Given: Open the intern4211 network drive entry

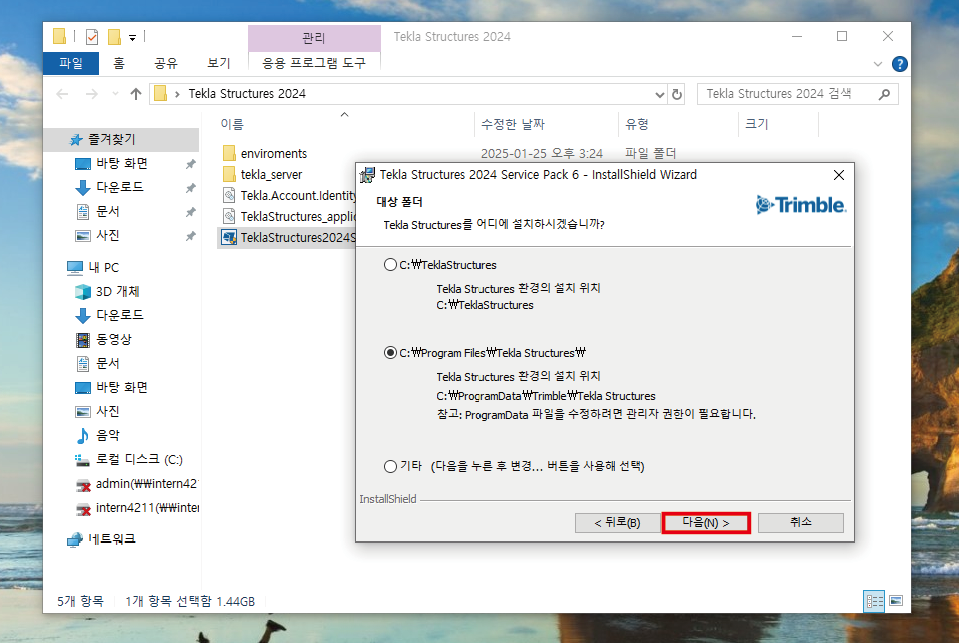Looking at the screenshot, I should coord(147,508).
